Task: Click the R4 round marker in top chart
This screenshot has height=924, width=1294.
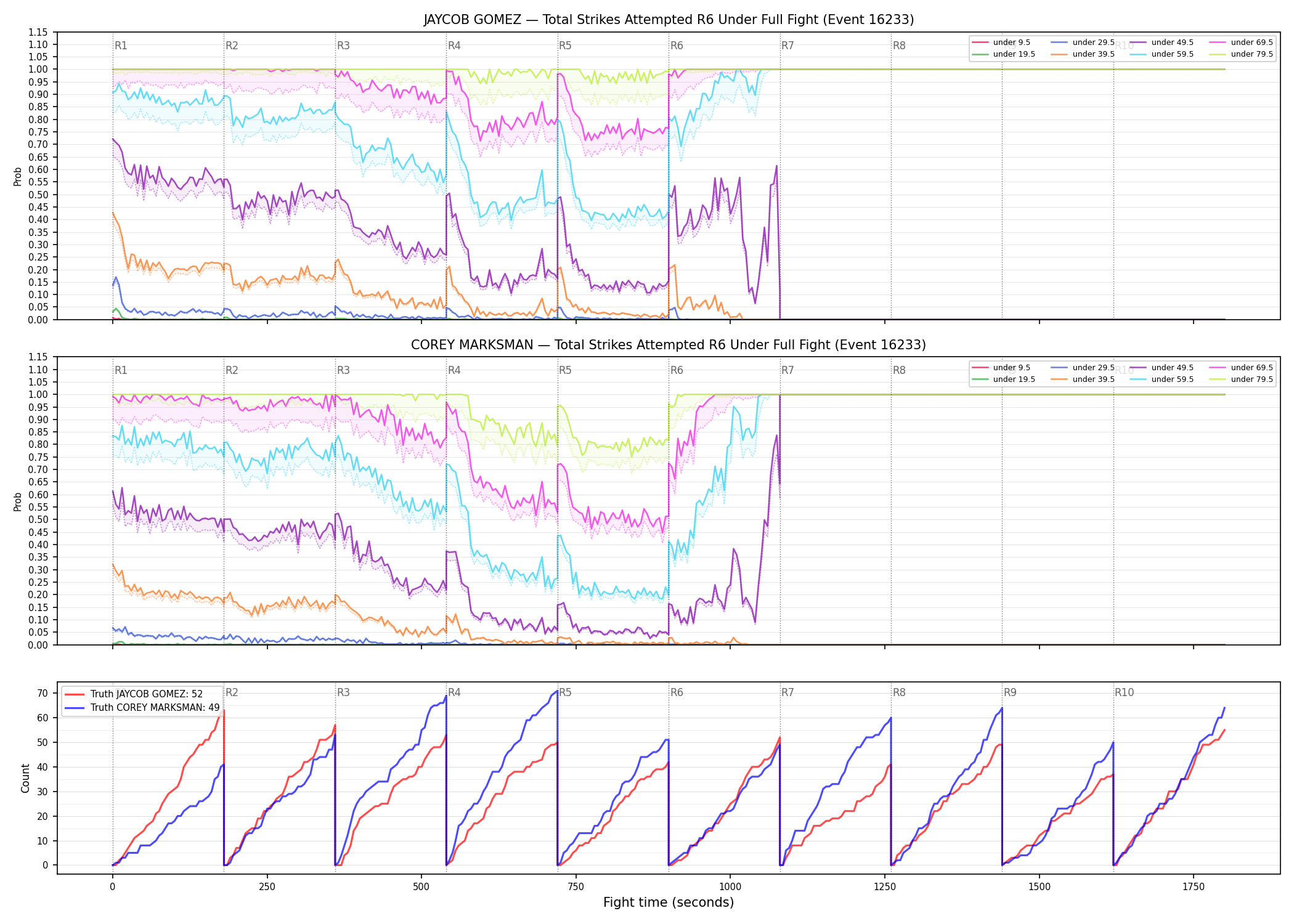Action: pyautogui.click(x=454, y=46)
